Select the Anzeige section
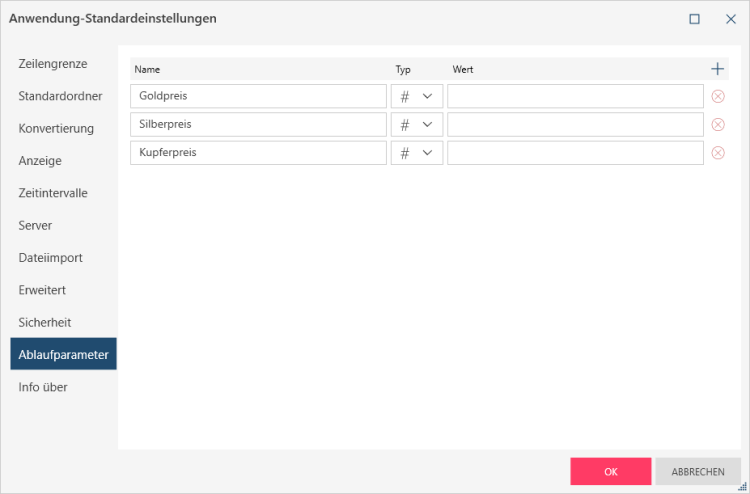The image size is (750, 494). pos(40,161)
